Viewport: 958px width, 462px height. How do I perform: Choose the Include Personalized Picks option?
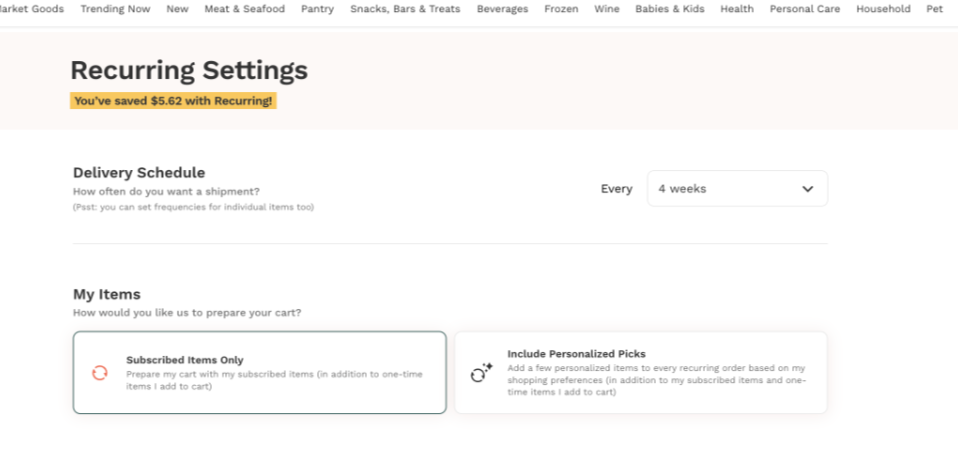(x=641, y=372)
